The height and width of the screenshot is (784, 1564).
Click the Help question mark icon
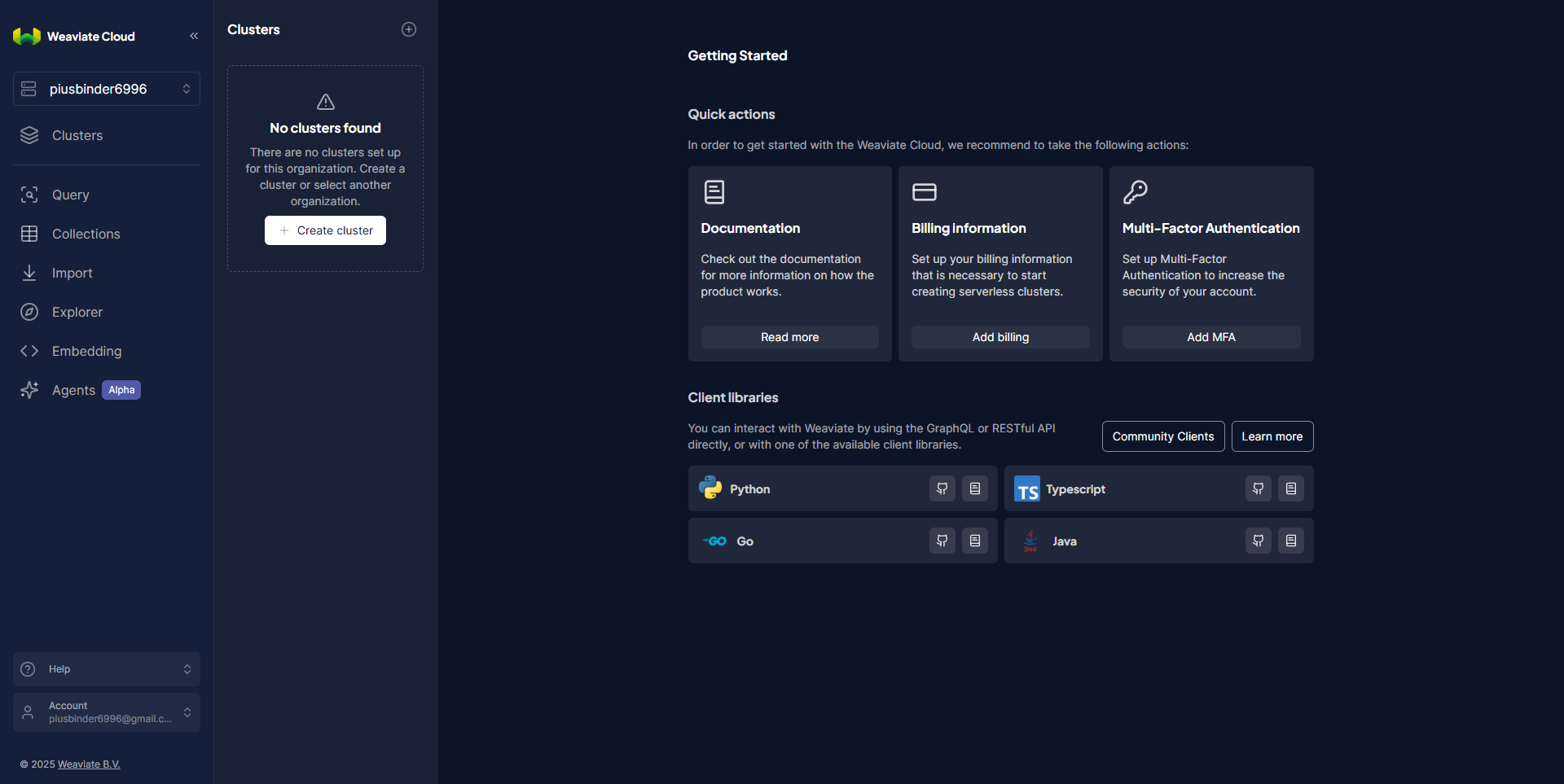click(x=28, y=669)
